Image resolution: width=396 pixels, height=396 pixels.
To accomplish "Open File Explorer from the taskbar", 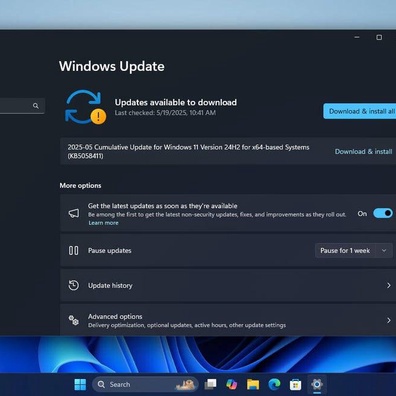I will pyautogui.click(x=253, y=384).
